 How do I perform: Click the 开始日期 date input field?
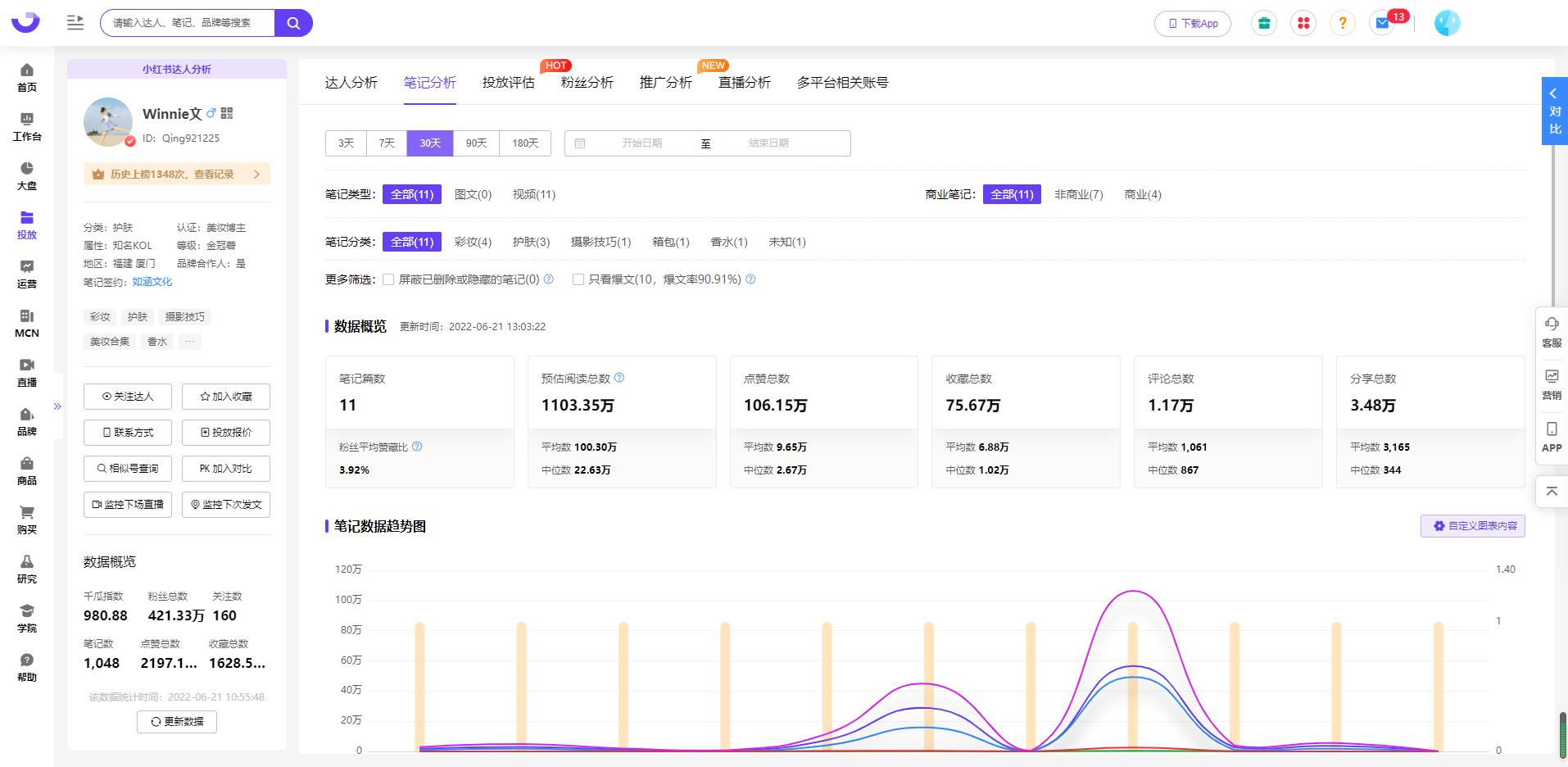point(641,143)
